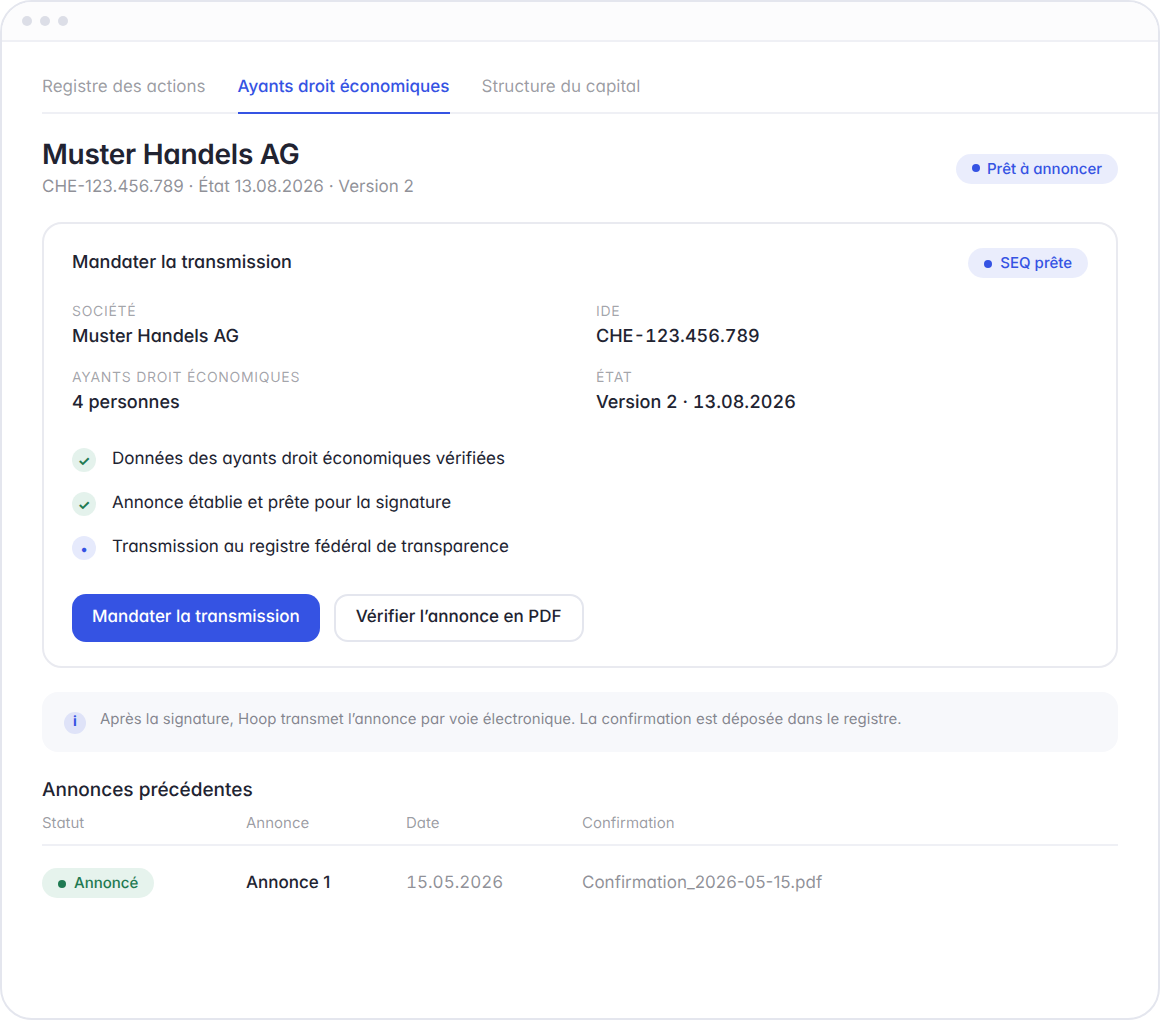Click the green check beside Données vérifiées
Image resolution: width=1160 pixels, height=1020 pixels.
click(84, 460)
